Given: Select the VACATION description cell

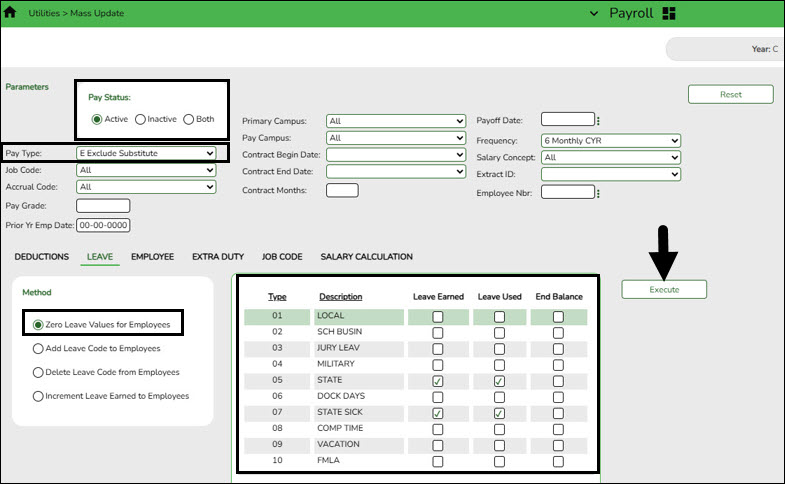Looking at the screenshot, I should (x=358, y=444).
